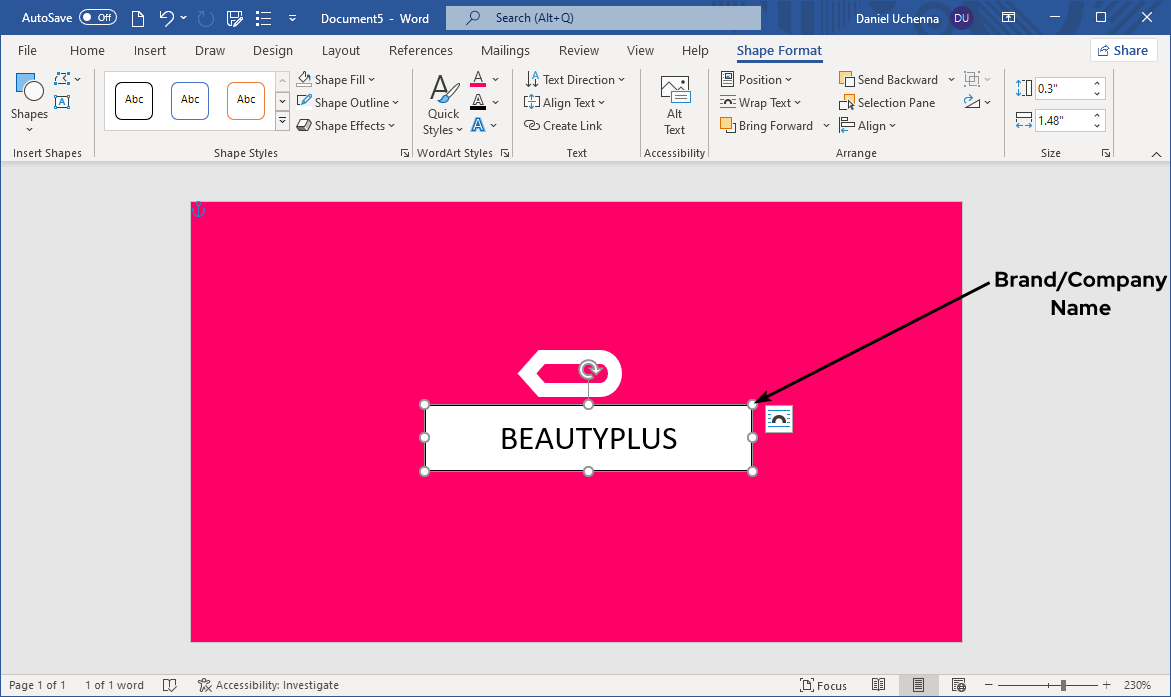Click the Selection Pane icon
This screenshot has width=1171, height=697.
[x=848, y=103]
